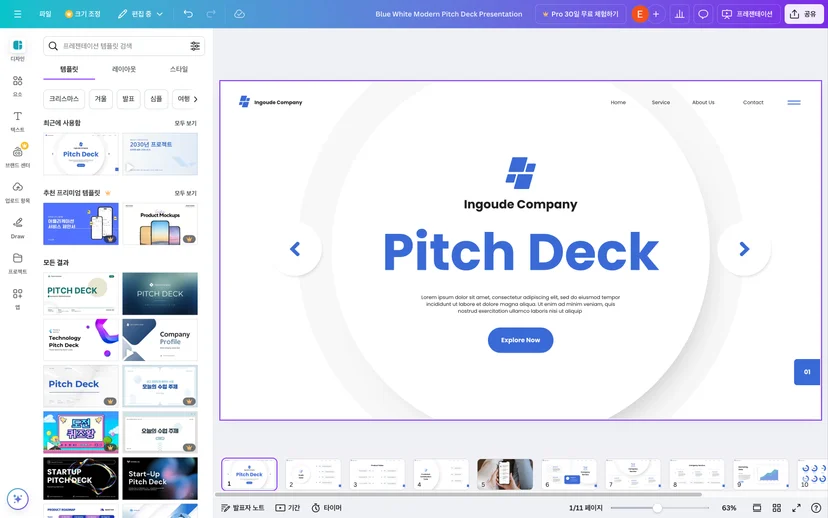Select the 겨울 category chip

tap(100, 99)
